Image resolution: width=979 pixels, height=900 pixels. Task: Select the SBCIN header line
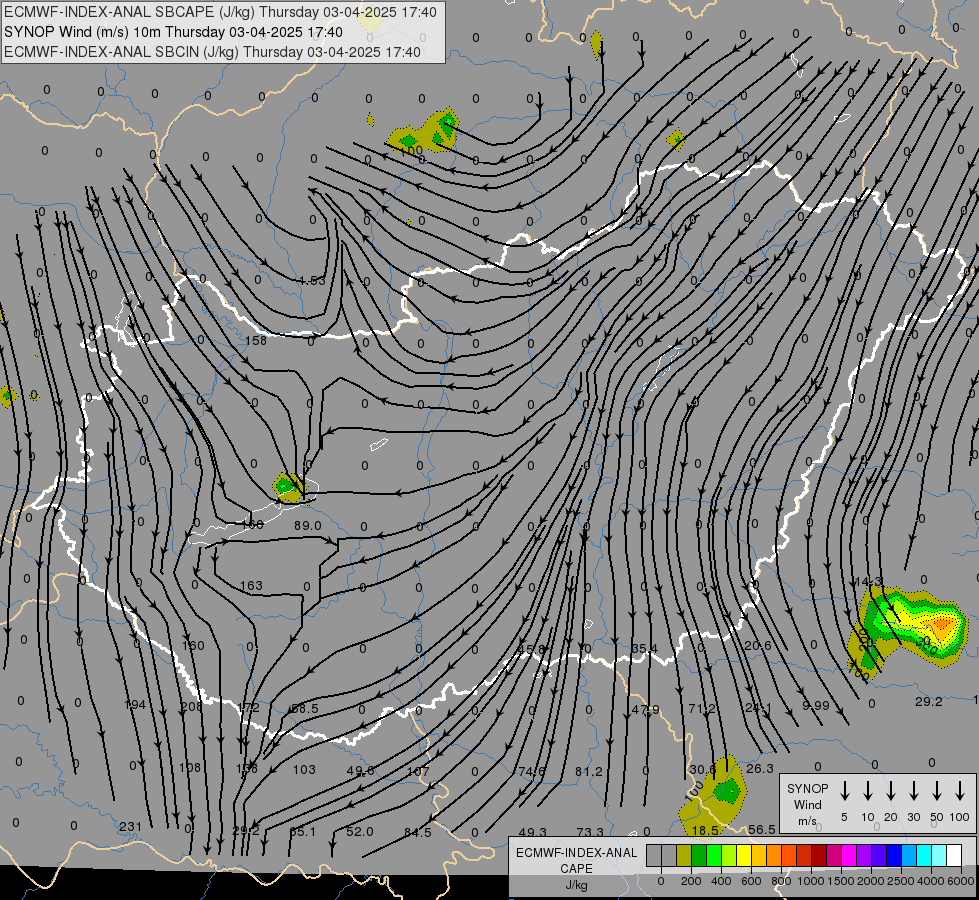[212, 52]
